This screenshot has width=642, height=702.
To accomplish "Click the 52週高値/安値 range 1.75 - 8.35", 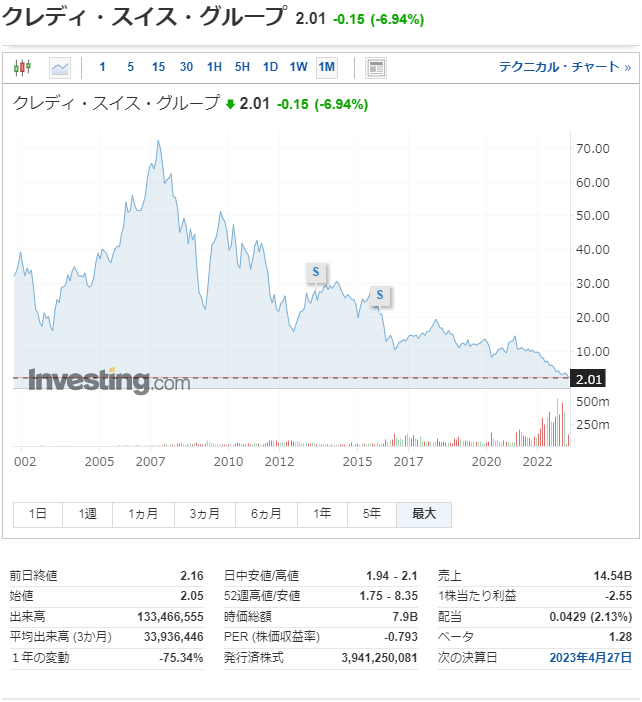I will click(x=389, y=596).
